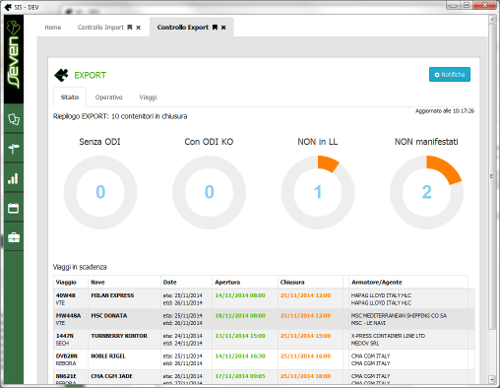Click the vertical scrollbar thumb

click(492, 177)
